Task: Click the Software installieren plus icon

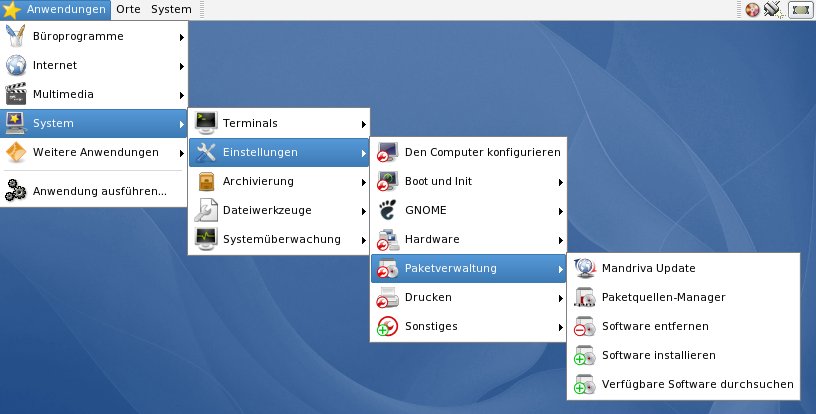Action: [585, 355]
